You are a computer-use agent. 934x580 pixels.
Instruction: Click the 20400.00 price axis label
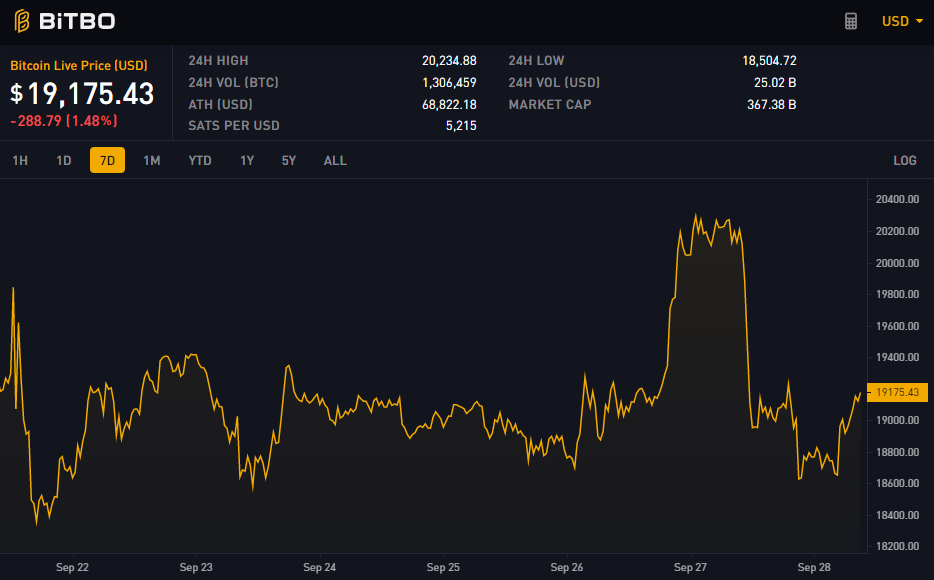pos(897,199)
